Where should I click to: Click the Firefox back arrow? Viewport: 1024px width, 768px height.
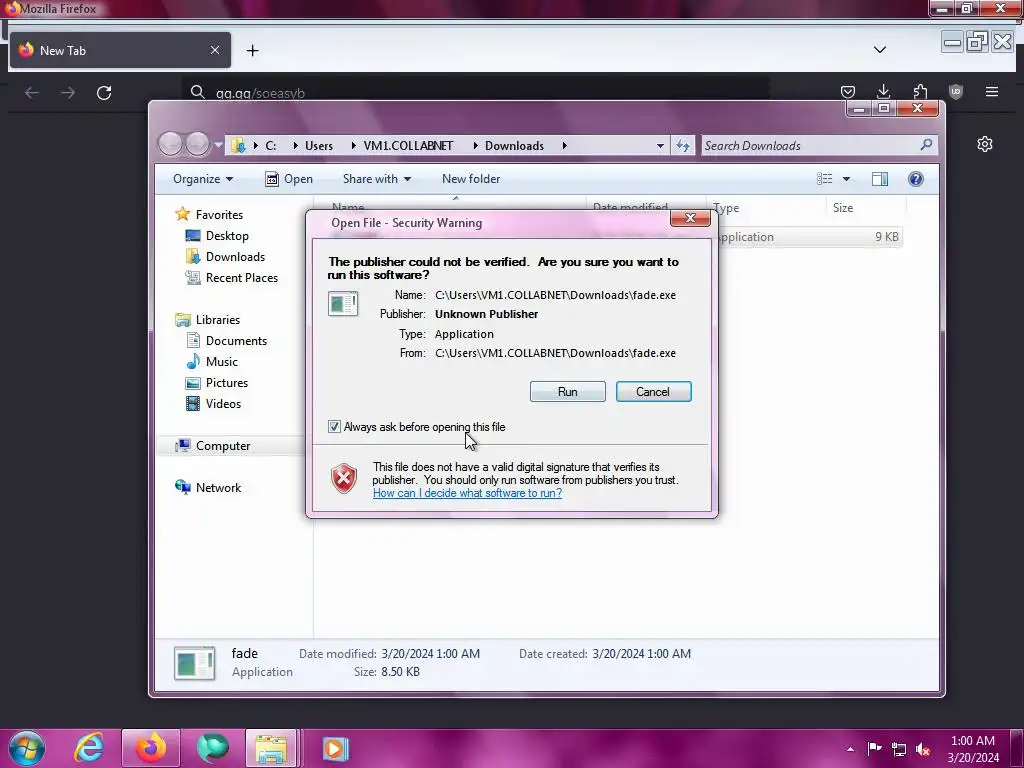pos(32,93)
